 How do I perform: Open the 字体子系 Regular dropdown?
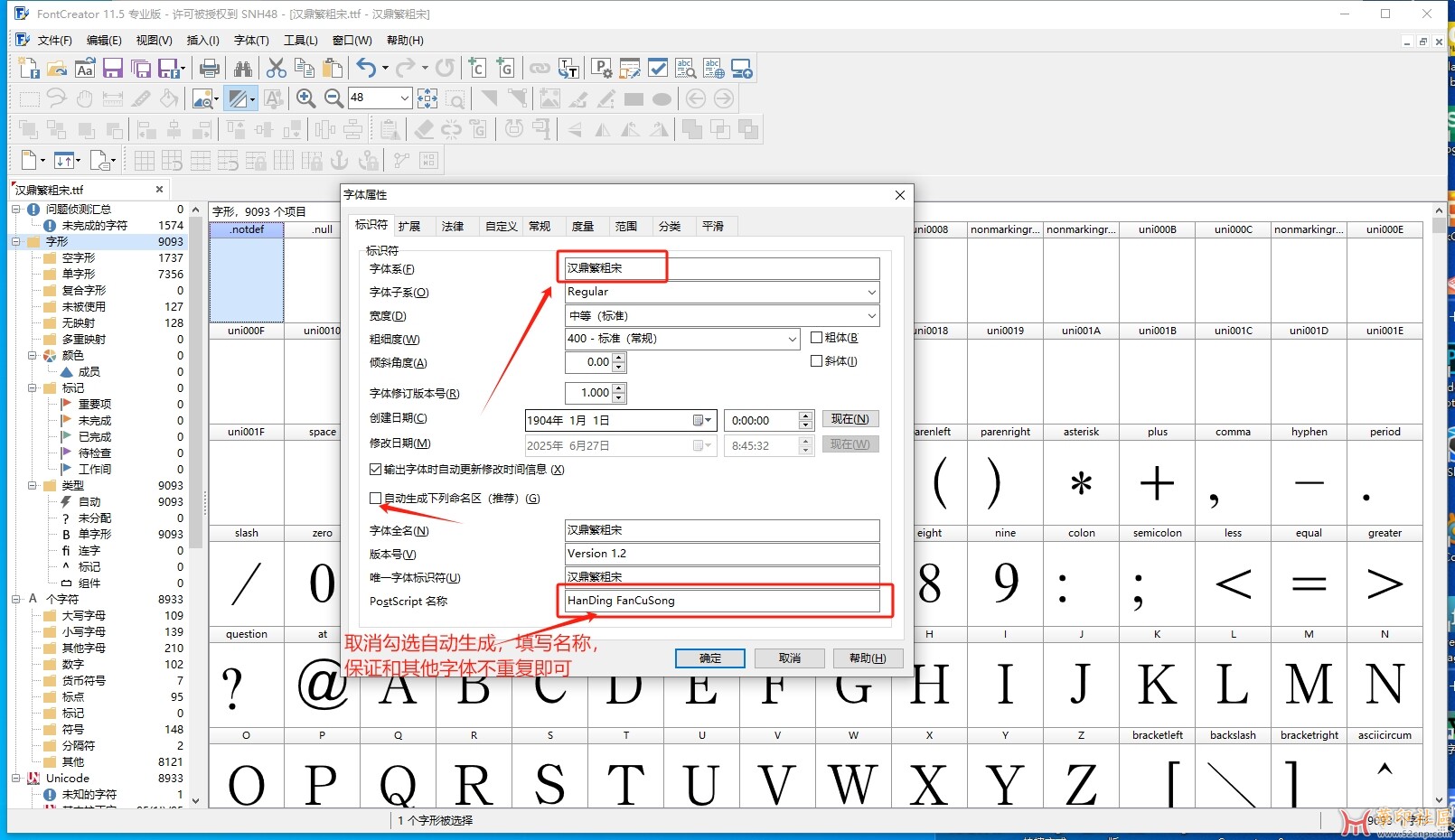(871, 293)
